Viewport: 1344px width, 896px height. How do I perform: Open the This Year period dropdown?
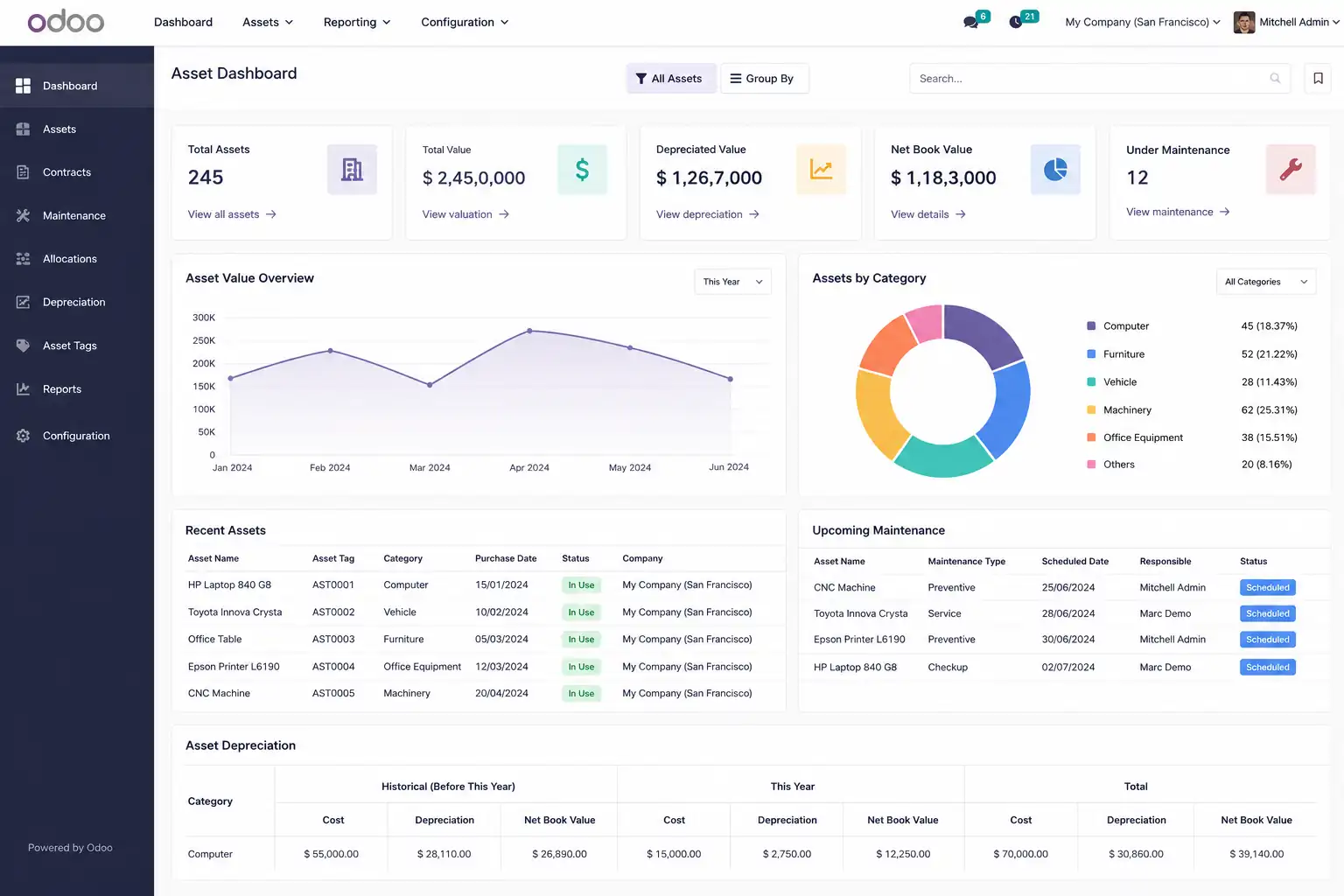tap(733, 282)
